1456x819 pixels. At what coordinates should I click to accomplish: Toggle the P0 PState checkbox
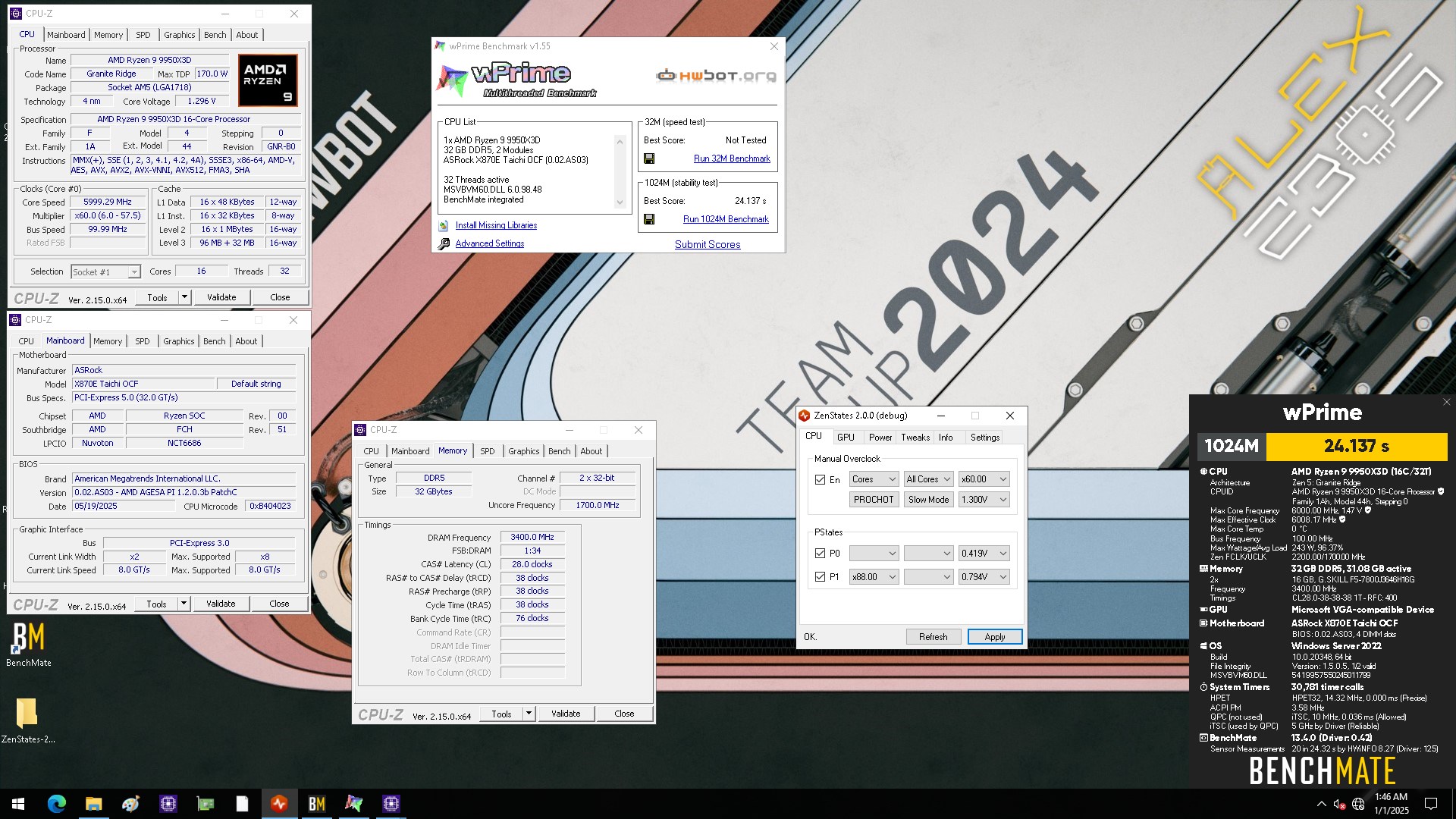click(820, 554)
